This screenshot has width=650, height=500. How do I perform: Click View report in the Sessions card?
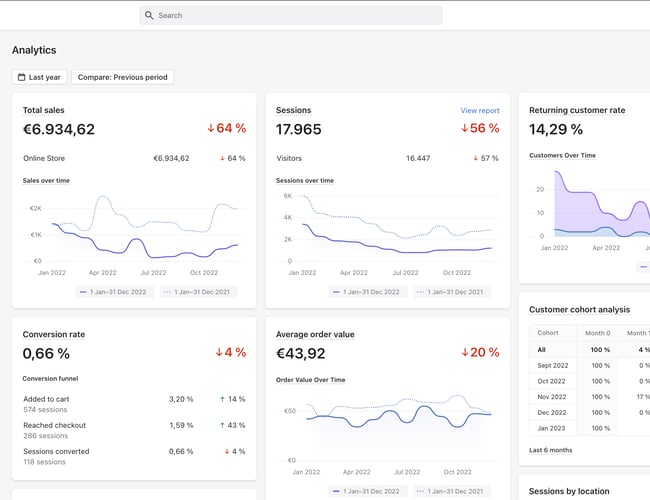point(479,111)
